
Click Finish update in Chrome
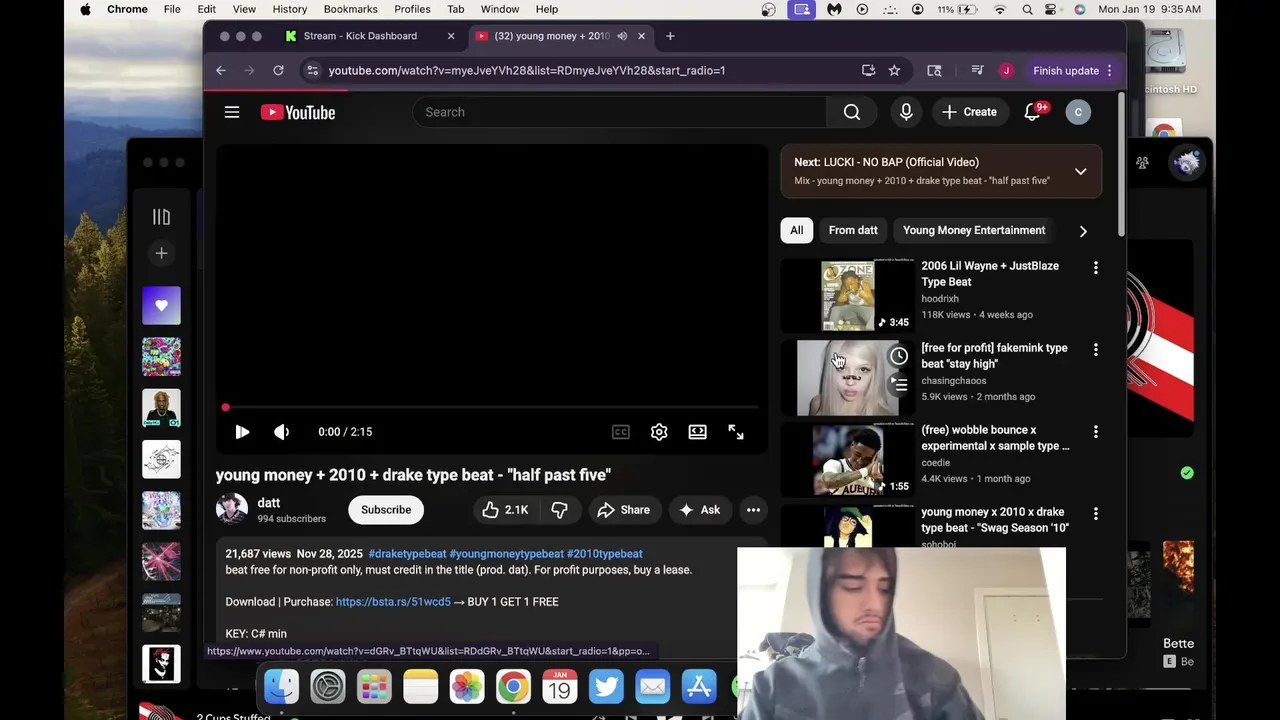click(x=1073, y=71)
